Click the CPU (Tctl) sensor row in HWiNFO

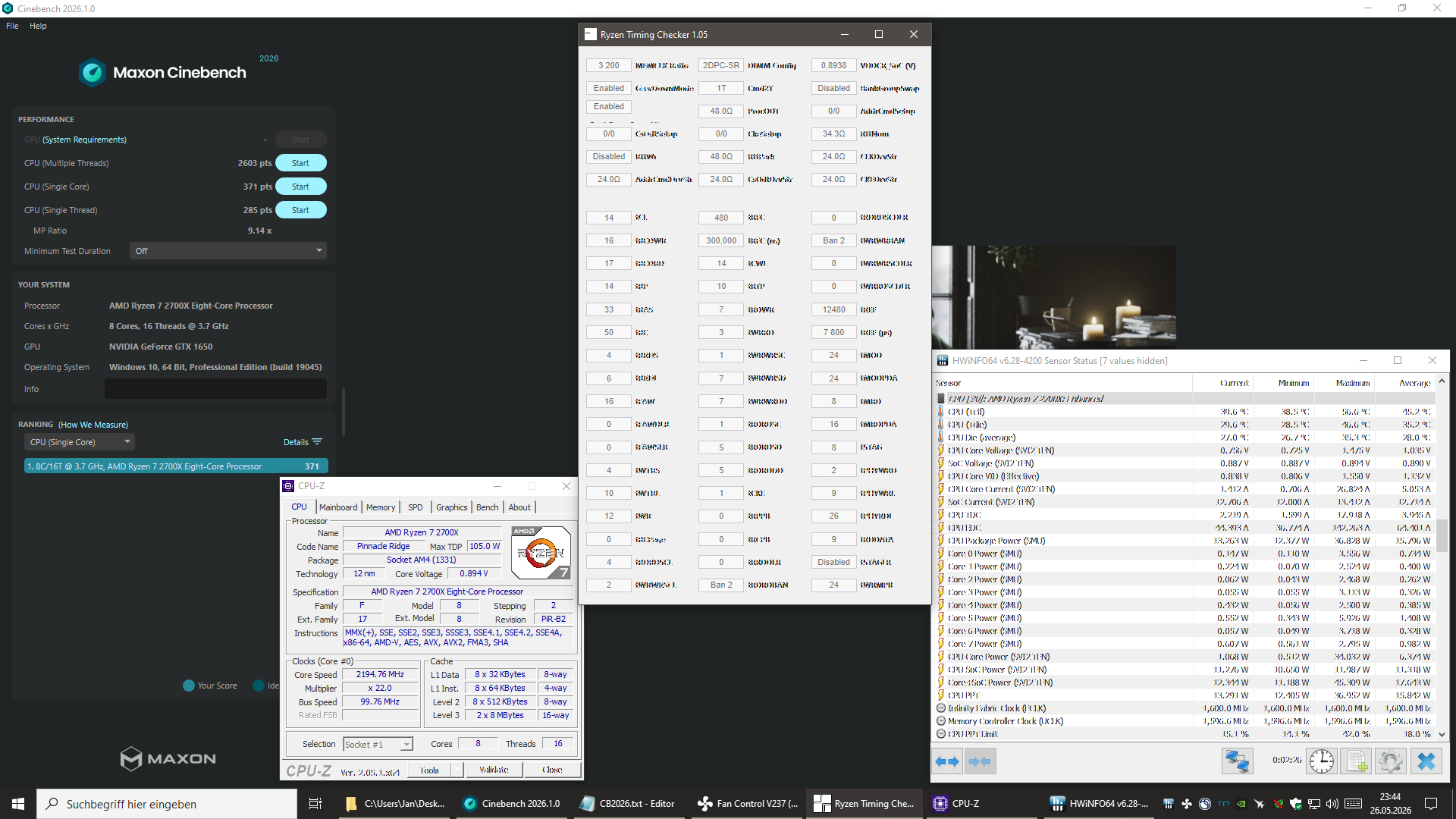pyautogui.click(x=1185, y=412)
